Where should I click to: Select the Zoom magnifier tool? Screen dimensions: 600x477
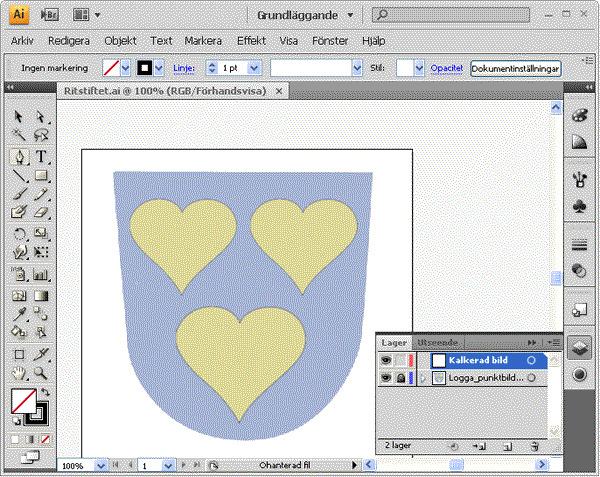point(42,372)
